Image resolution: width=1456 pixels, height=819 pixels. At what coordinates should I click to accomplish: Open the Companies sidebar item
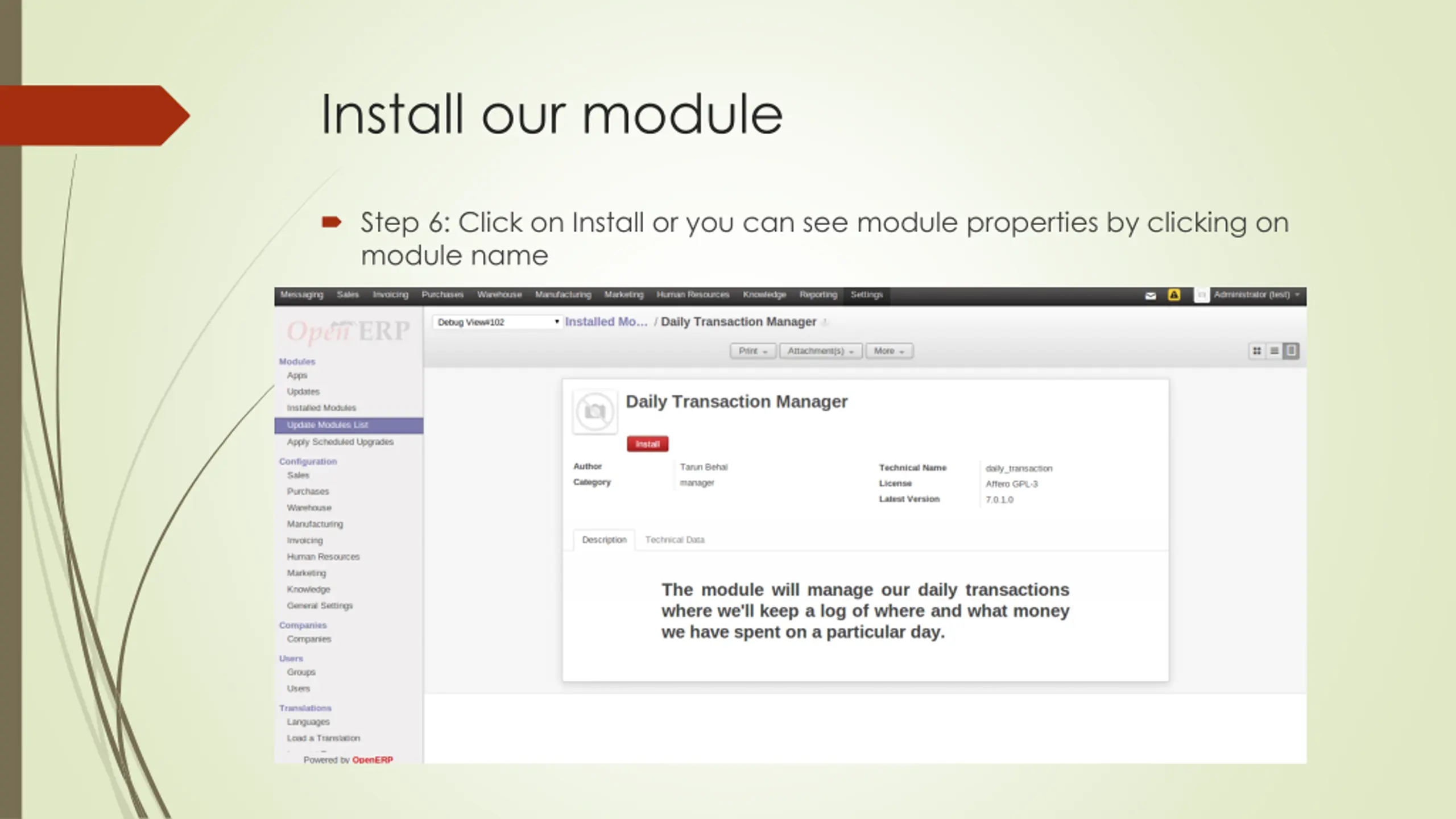(x=309, y=639)
